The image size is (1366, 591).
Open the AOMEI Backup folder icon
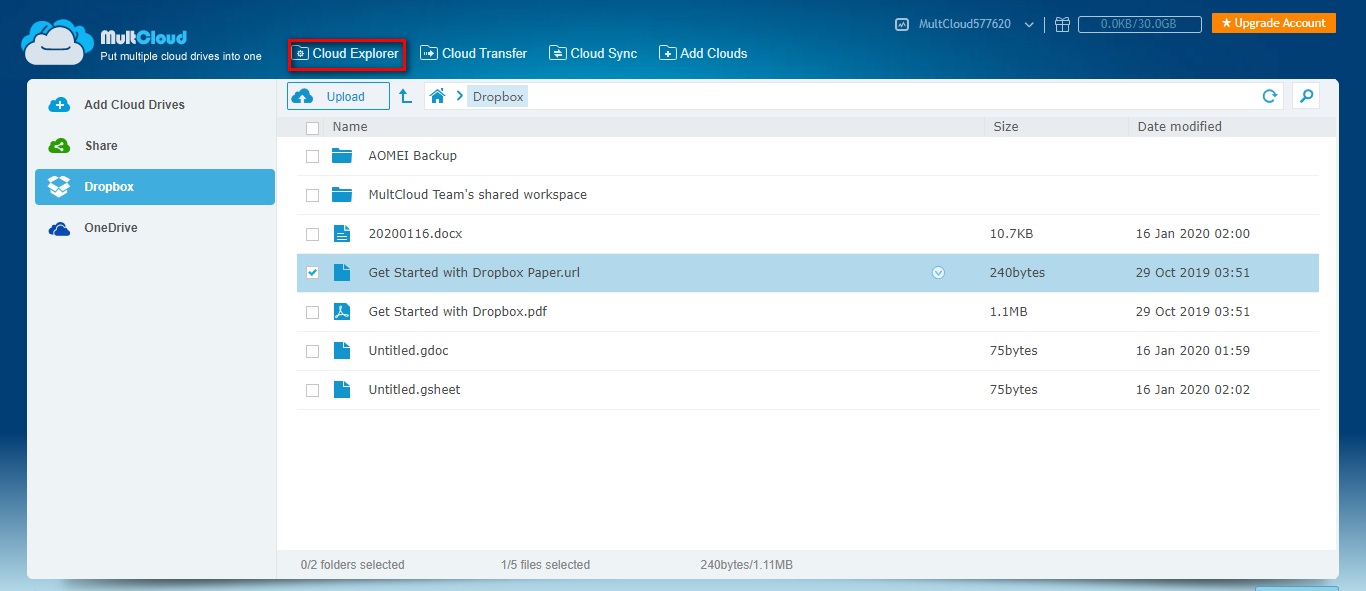click(x=342, y=156)
